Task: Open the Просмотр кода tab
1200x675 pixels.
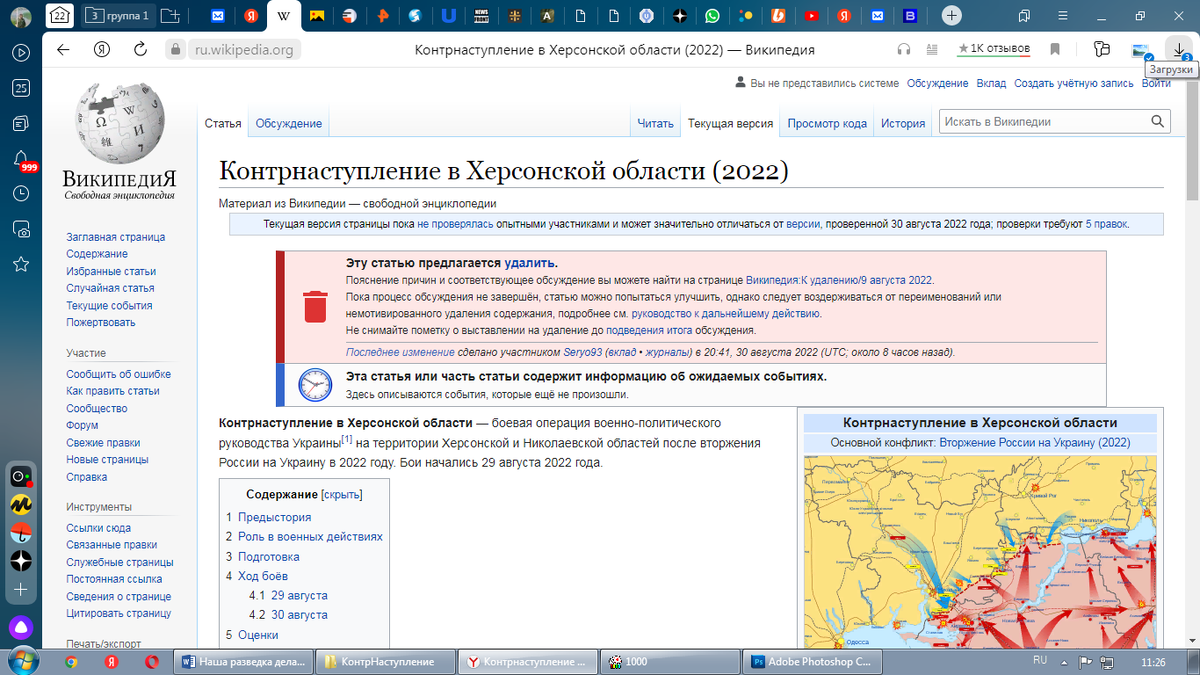Action: point(826,124)
